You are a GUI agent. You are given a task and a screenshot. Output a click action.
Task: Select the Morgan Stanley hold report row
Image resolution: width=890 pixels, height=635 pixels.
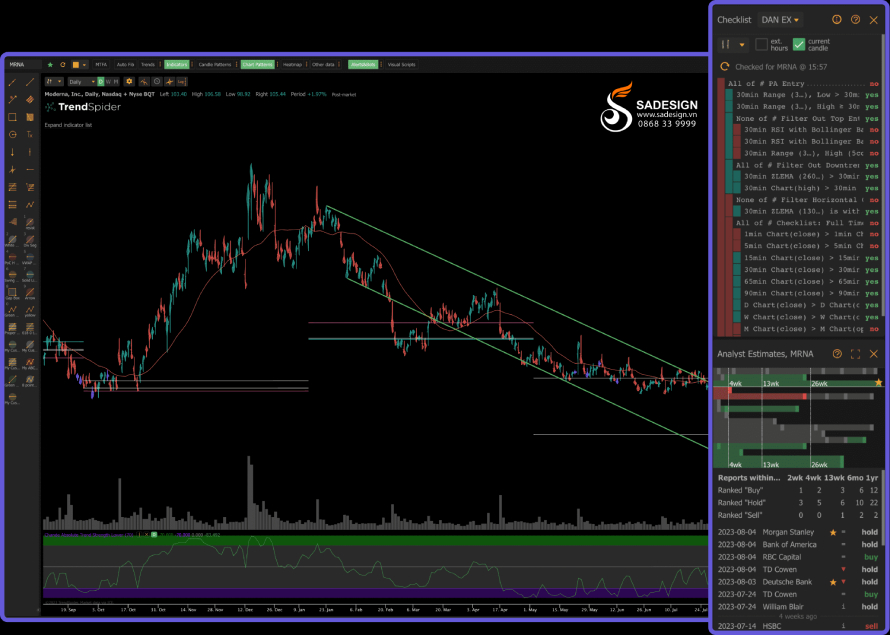coord(798,532)
